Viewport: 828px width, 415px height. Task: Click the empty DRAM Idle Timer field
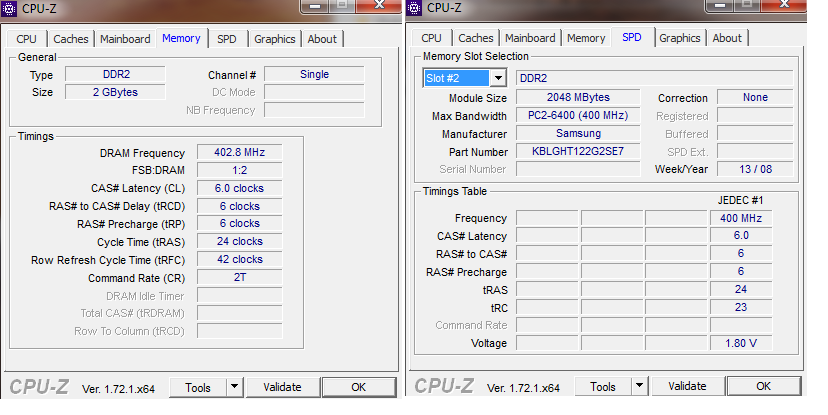pyautogui.click(x=240, y=296)
